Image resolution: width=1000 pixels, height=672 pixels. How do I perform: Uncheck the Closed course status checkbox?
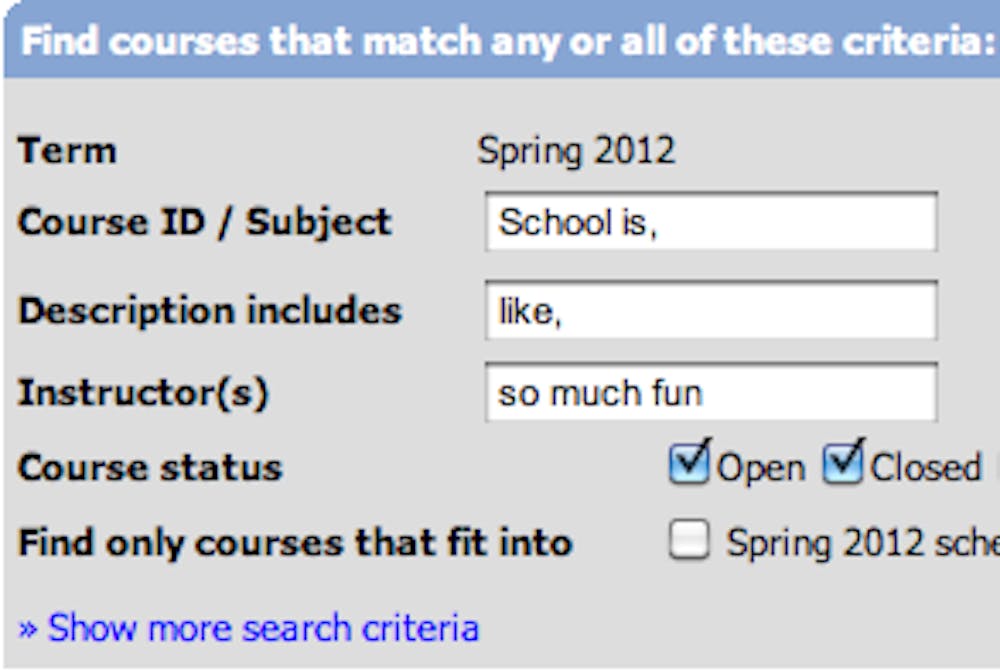(843, 464)
